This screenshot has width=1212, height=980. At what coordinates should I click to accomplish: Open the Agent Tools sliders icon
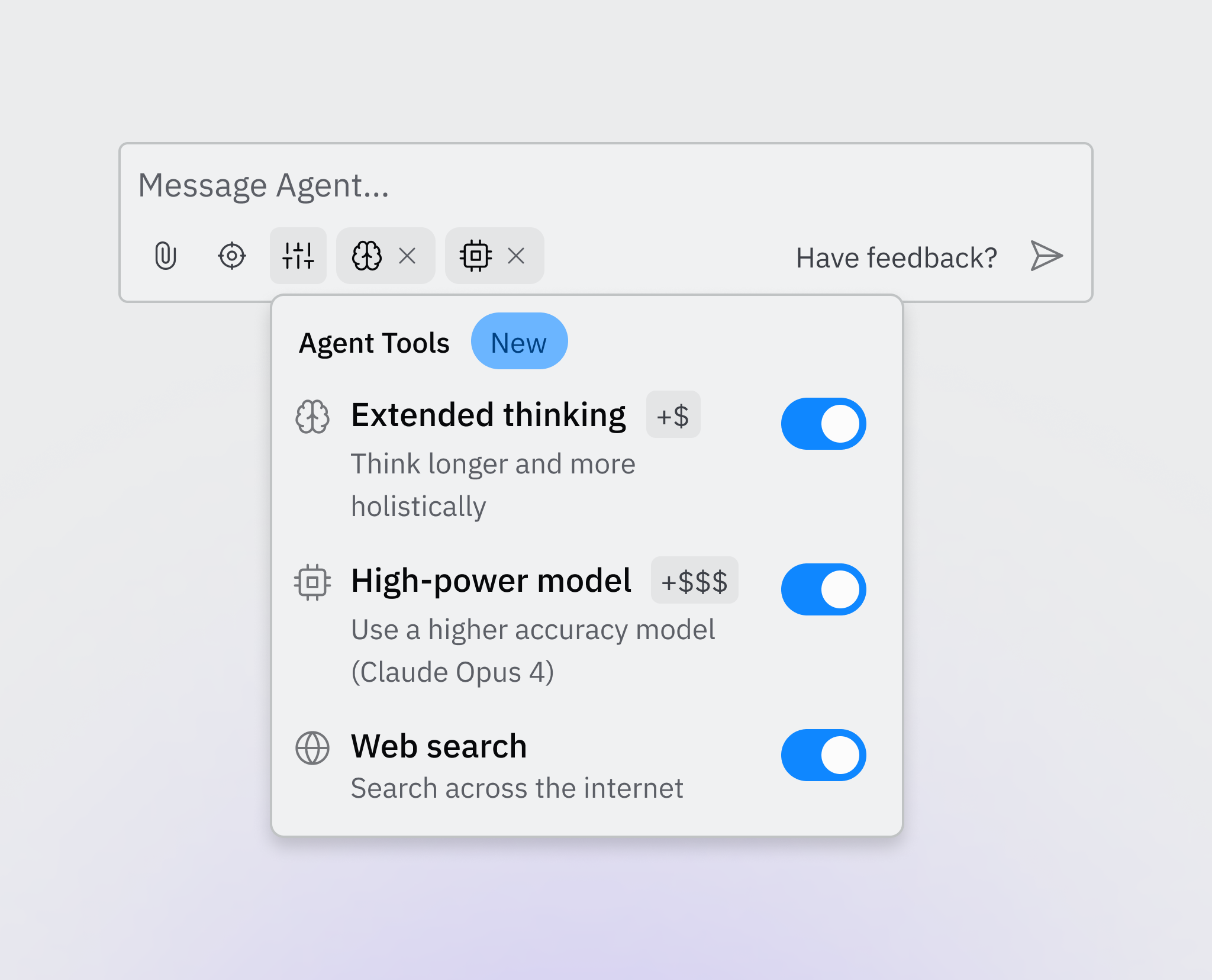298,256
